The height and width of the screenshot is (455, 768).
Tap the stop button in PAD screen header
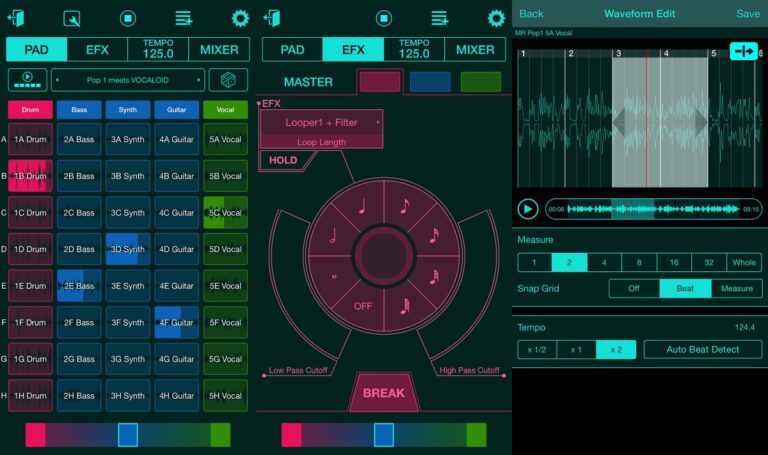tap(128, 19)
